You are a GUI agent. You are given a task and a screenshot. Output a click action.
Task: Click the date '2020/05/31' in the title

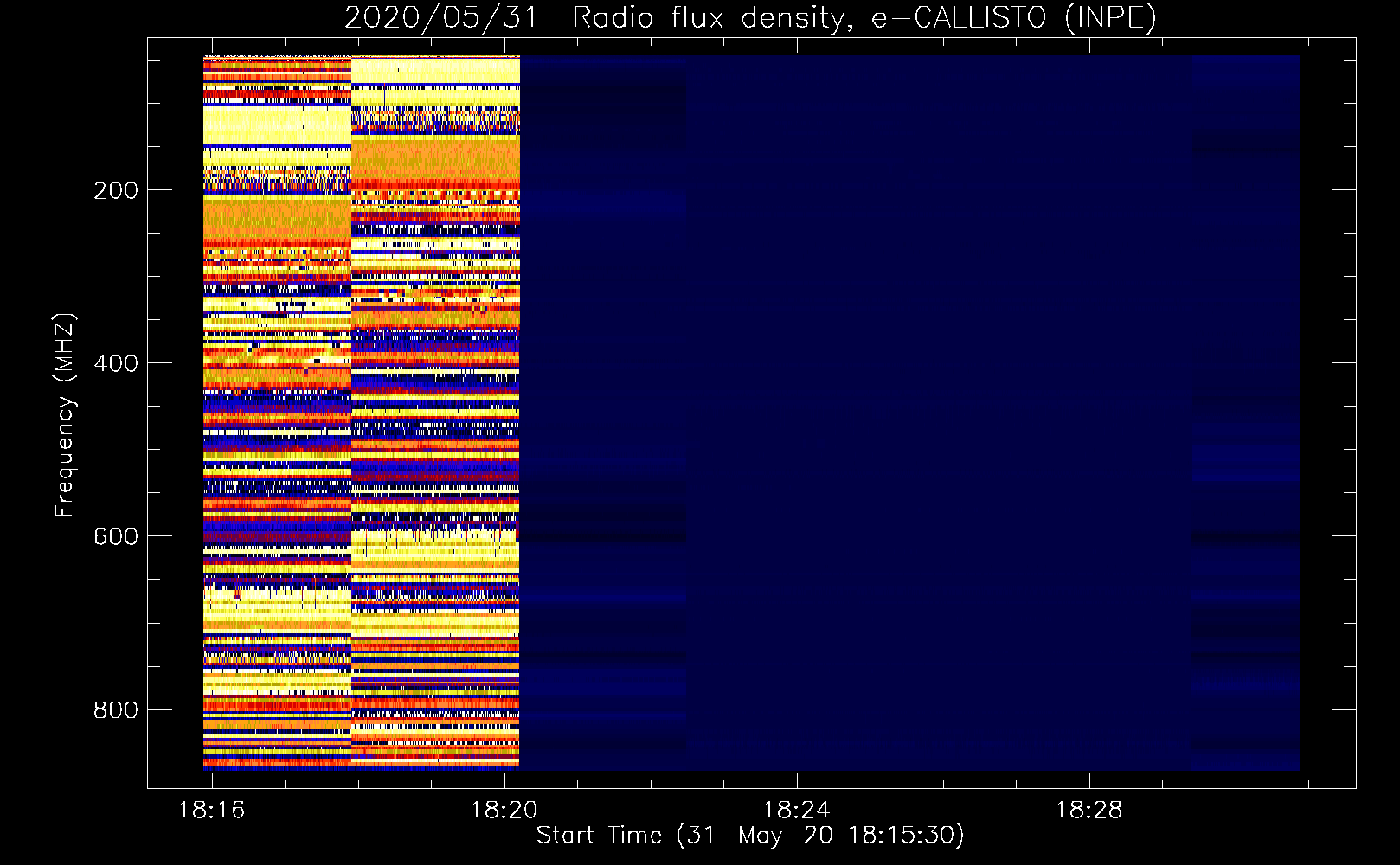tap(441, 17)
